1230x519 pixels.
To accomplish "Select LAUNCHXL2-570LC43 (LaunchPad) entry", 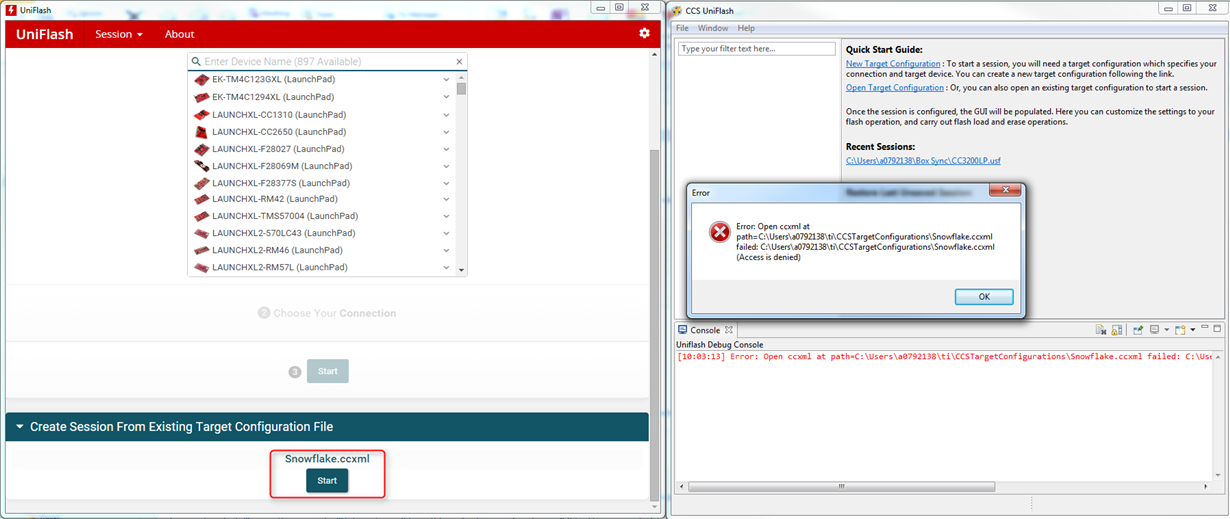I will [x=284, y=233].
